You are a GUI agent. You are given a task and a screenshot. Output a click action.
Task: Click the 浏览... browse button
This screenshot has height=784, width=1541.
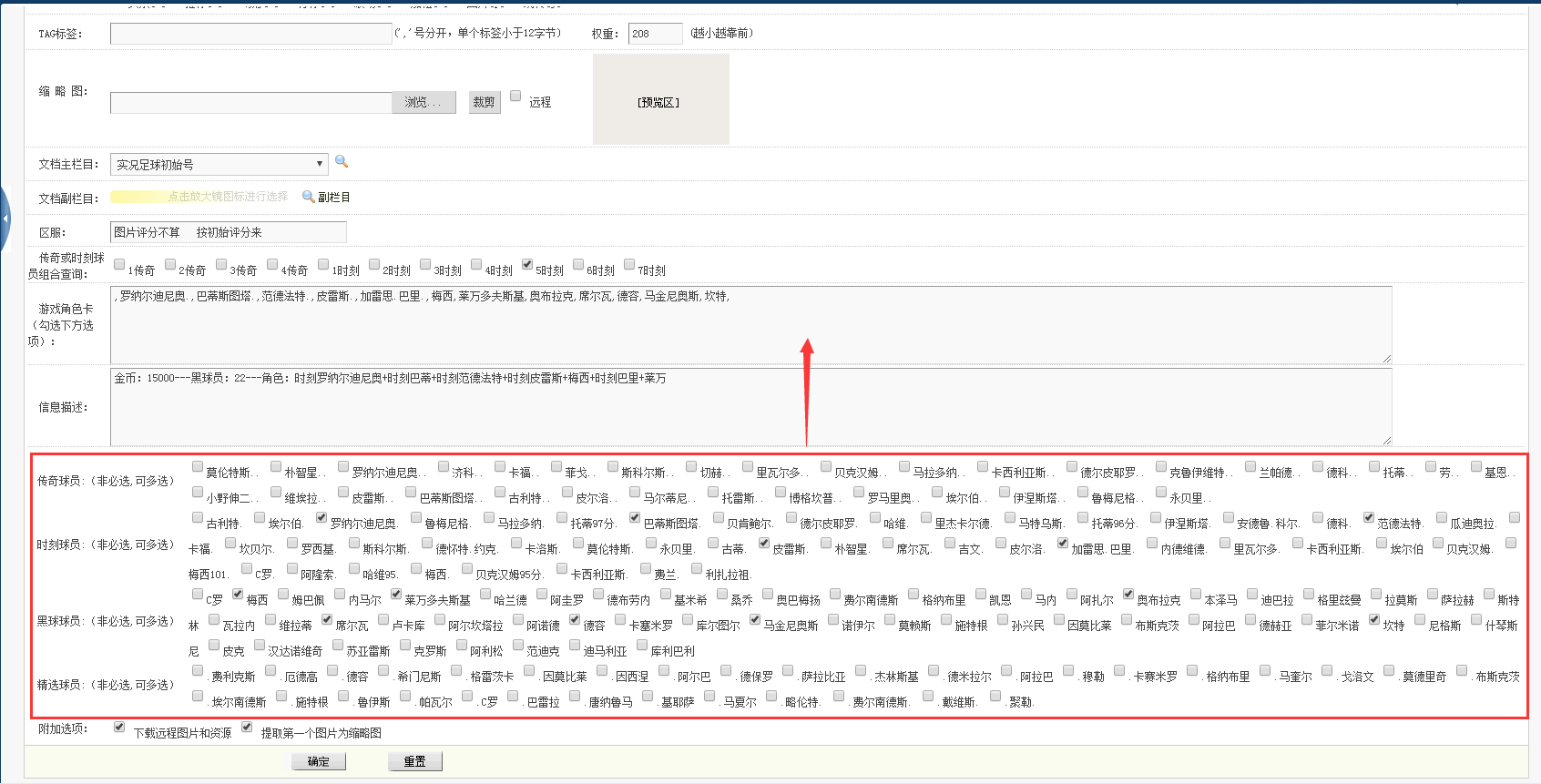pyautogui.click(x=423, y=102)
